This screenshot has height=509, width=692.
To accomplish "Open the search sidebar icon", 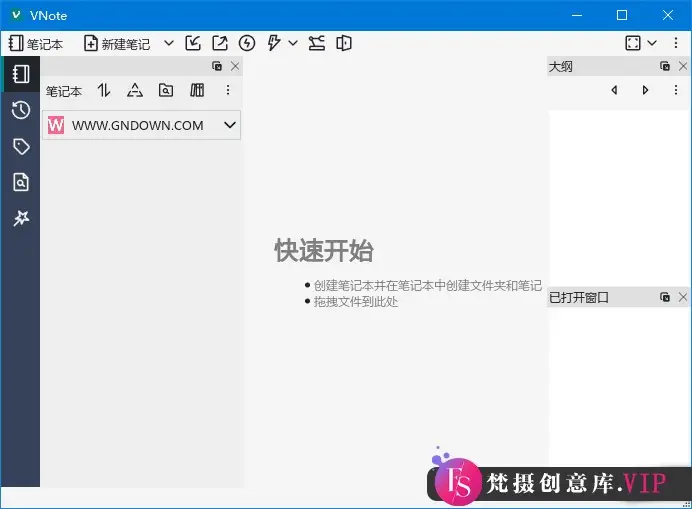I will 21,182.
